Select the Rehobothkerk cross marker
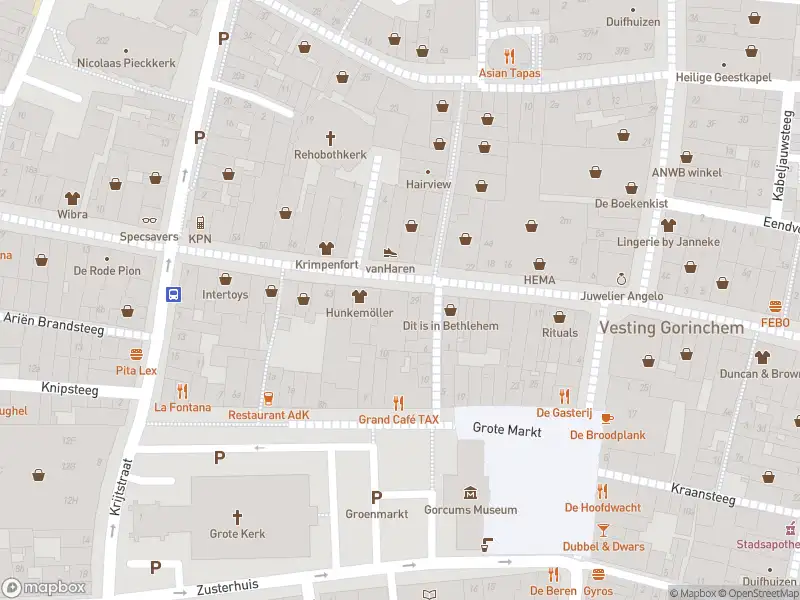The height and width of the screenshot is (600, 800). tap(330, 138)
